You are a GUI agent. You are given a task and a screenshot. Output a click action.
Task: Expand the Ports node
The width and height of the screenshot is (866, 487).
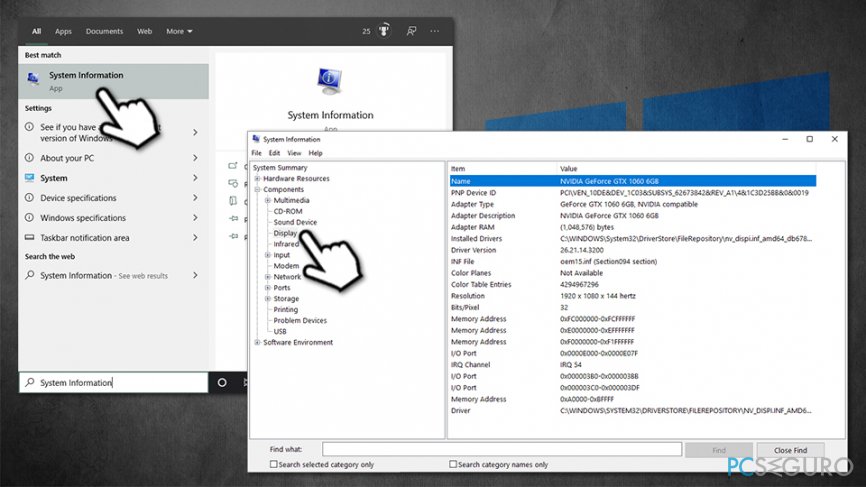coord(268,288)
